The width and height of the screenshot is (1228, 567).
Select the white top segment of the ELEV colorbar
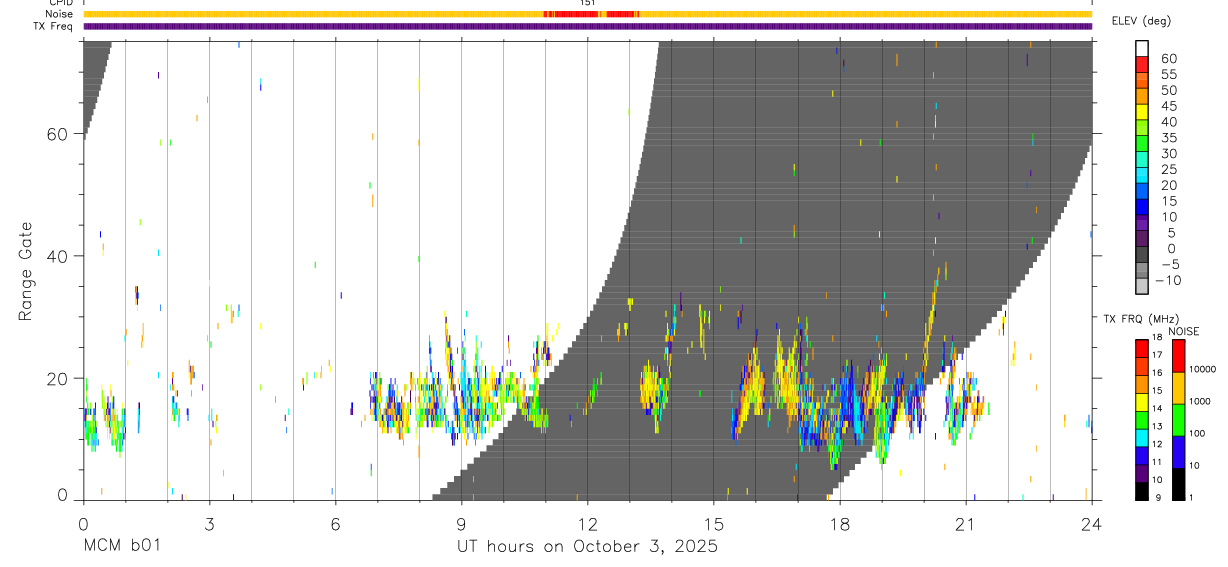click(x=1142, y=49)
